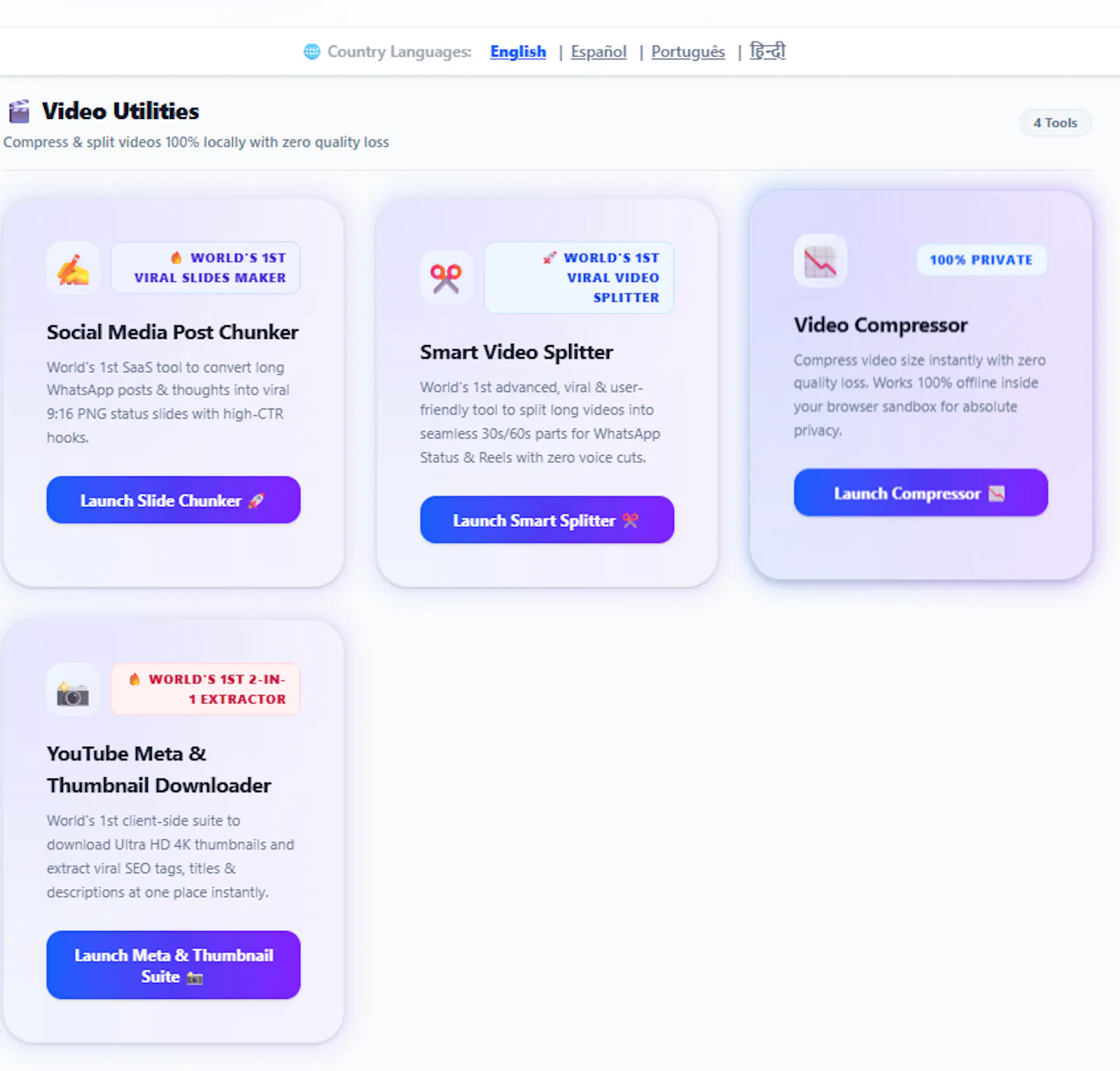Click the scissors icon on Smart Video Splitter card
Viewport: 1120px width, 1071px height.
click(446, 278)
